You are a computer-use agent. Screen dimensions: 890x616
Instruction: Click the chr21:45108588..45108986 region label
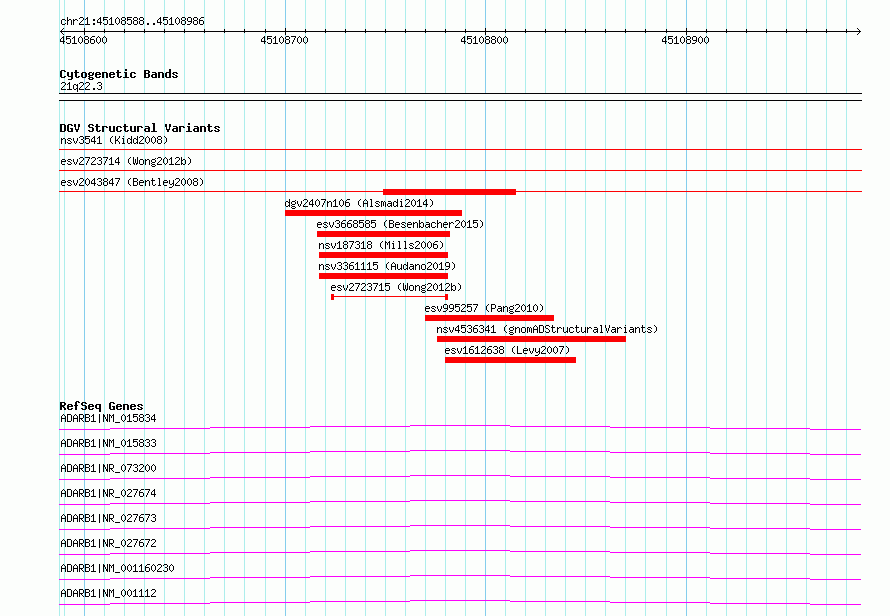pyautogui.click(x=132, y=21)
